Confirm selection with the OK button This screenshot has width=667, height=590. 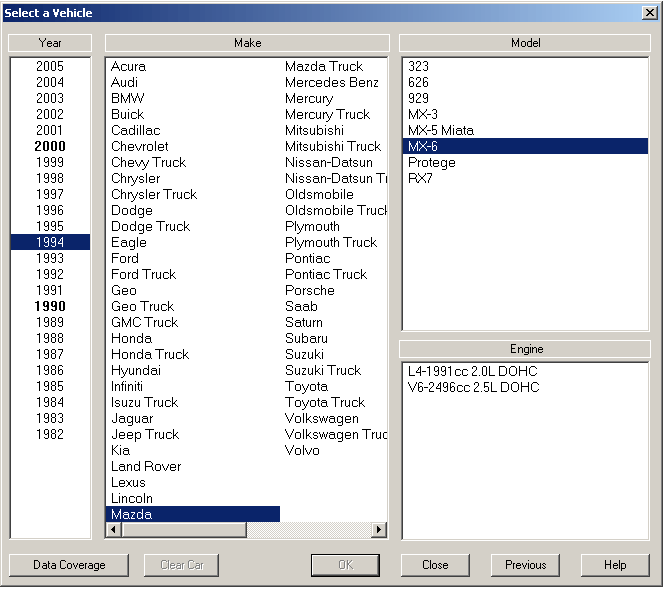coord(345,565)
